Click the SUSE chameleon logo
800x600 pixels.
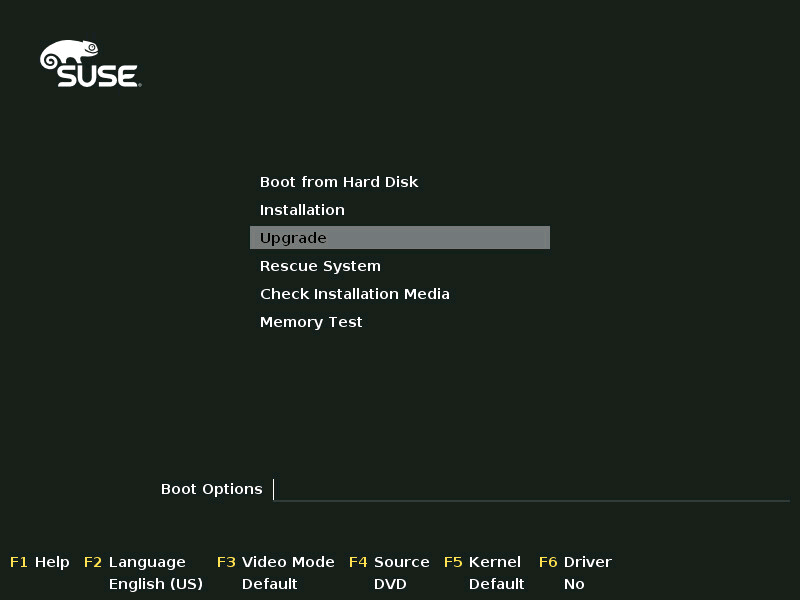click(x=90, y=65)
